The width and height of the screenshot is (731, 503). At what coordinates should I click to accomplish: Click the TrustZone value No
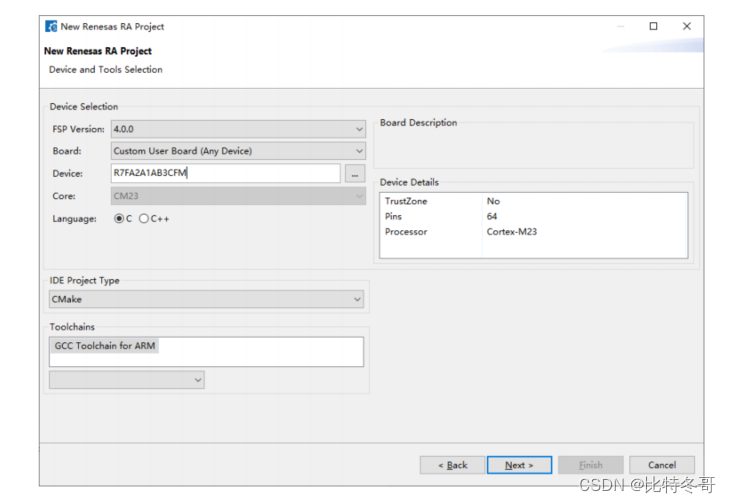click(x=493, y=201)
